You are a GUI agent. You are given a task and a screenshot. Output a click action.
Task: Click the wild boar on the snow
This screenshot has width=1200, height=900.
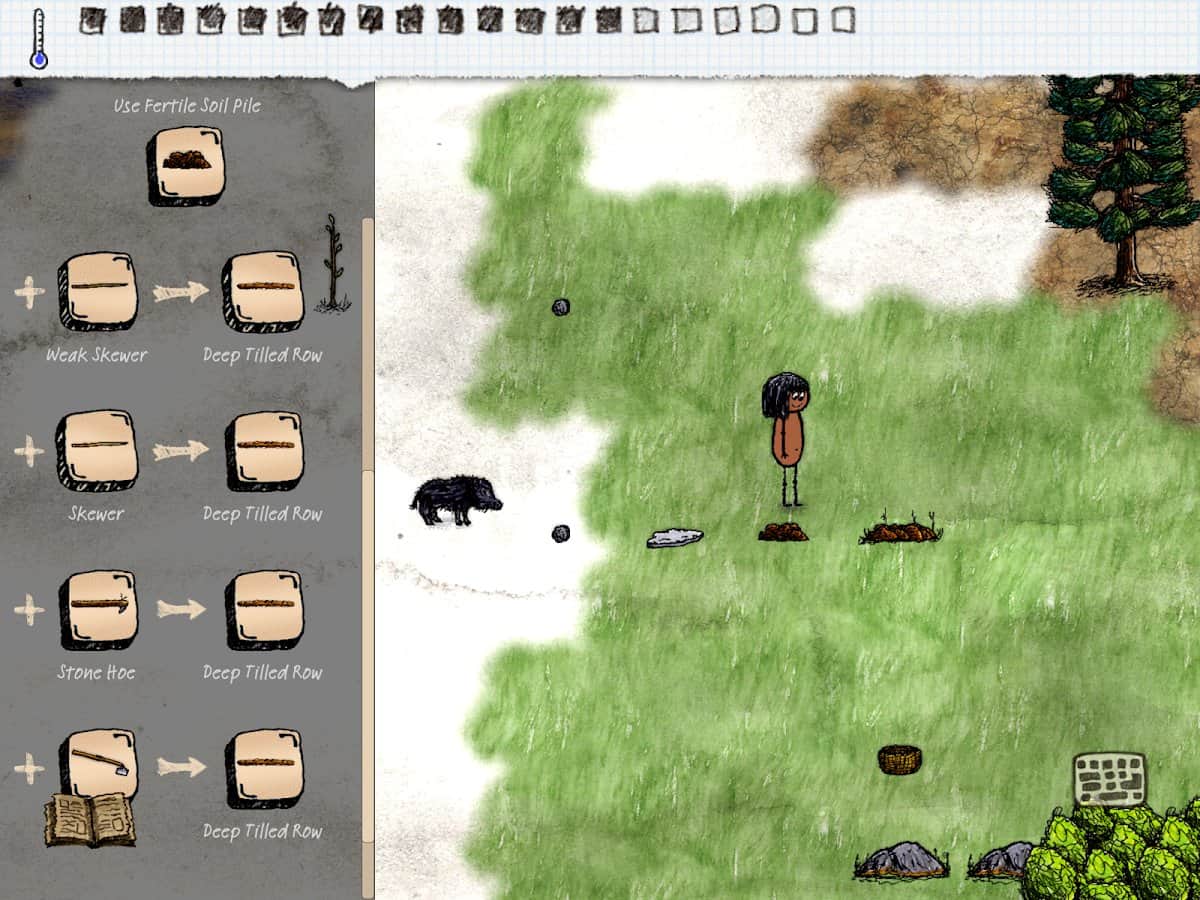tap(456, 500)
